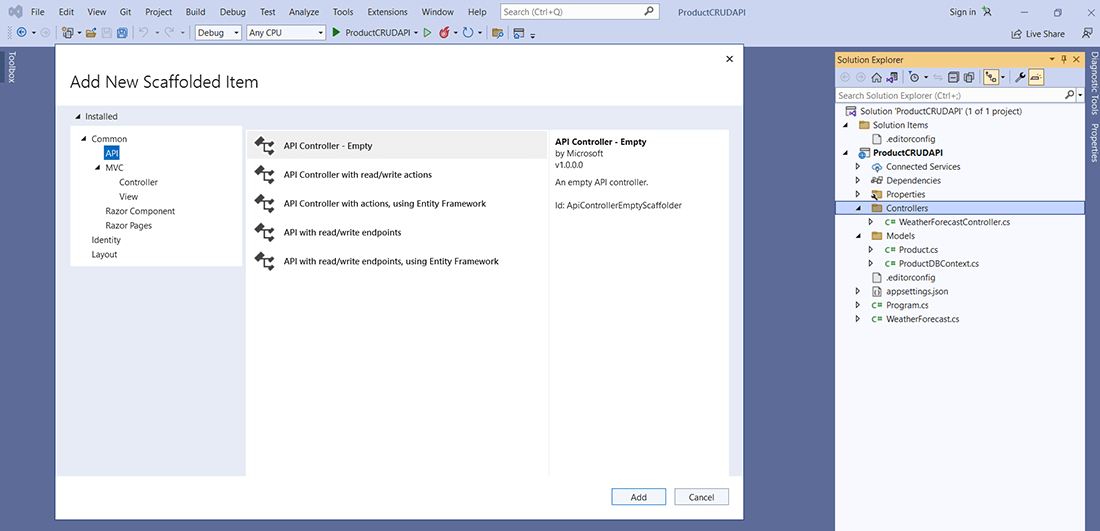Select Identity in the category tree
The image size is (1100, 531).
(x=106, y=240)
